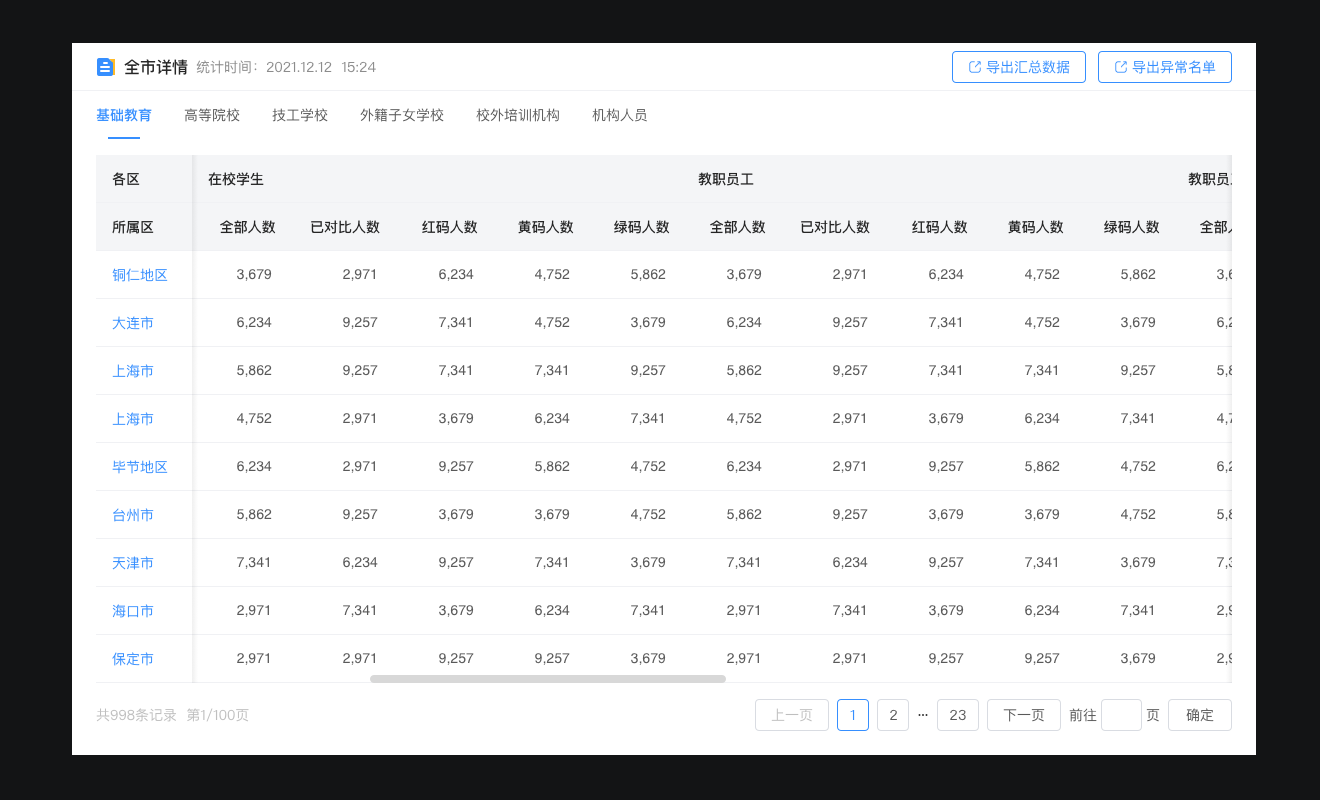
Task: Click the horizontal table scrollbar
Action: pos(548,679)
